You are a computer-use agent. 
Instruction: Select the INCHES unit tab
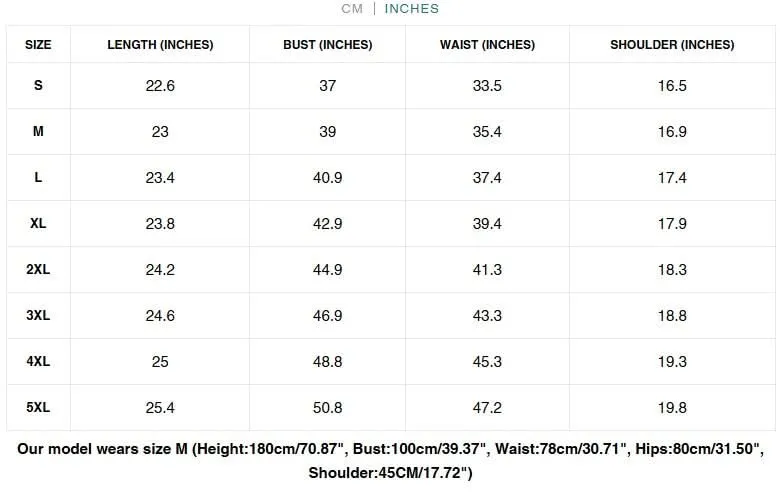click(412, 8)
